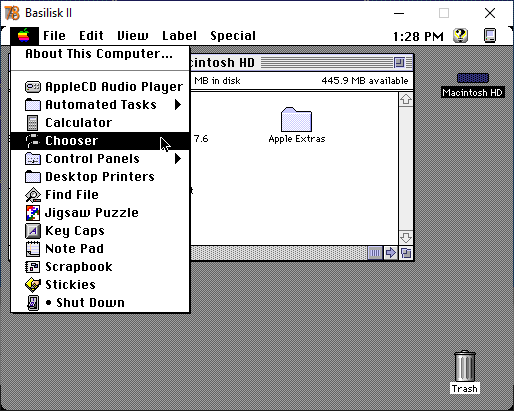This screenshot has height=411, width=514.
Task: Open Jigsaw Puzzle desk accessory
Action: [x=100, y=213]
